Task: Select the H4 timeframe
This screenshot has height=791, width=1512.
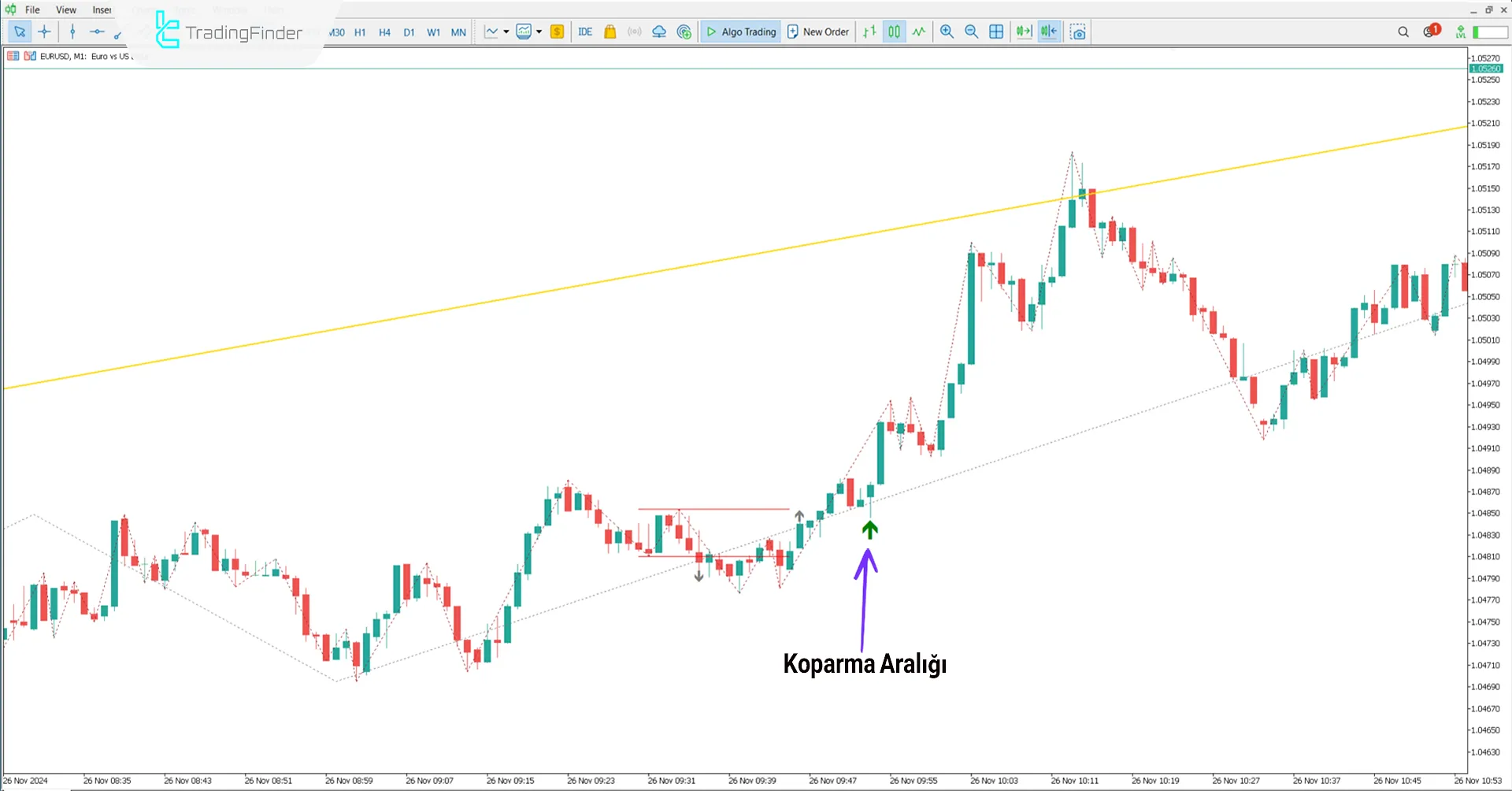Action: pos(384,32)
